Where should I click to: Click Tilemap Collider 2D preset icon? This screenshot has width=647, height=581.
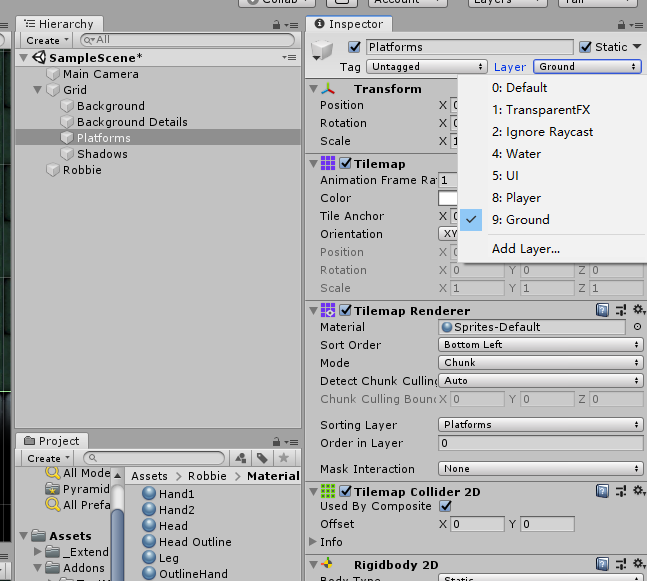[621, 491]
